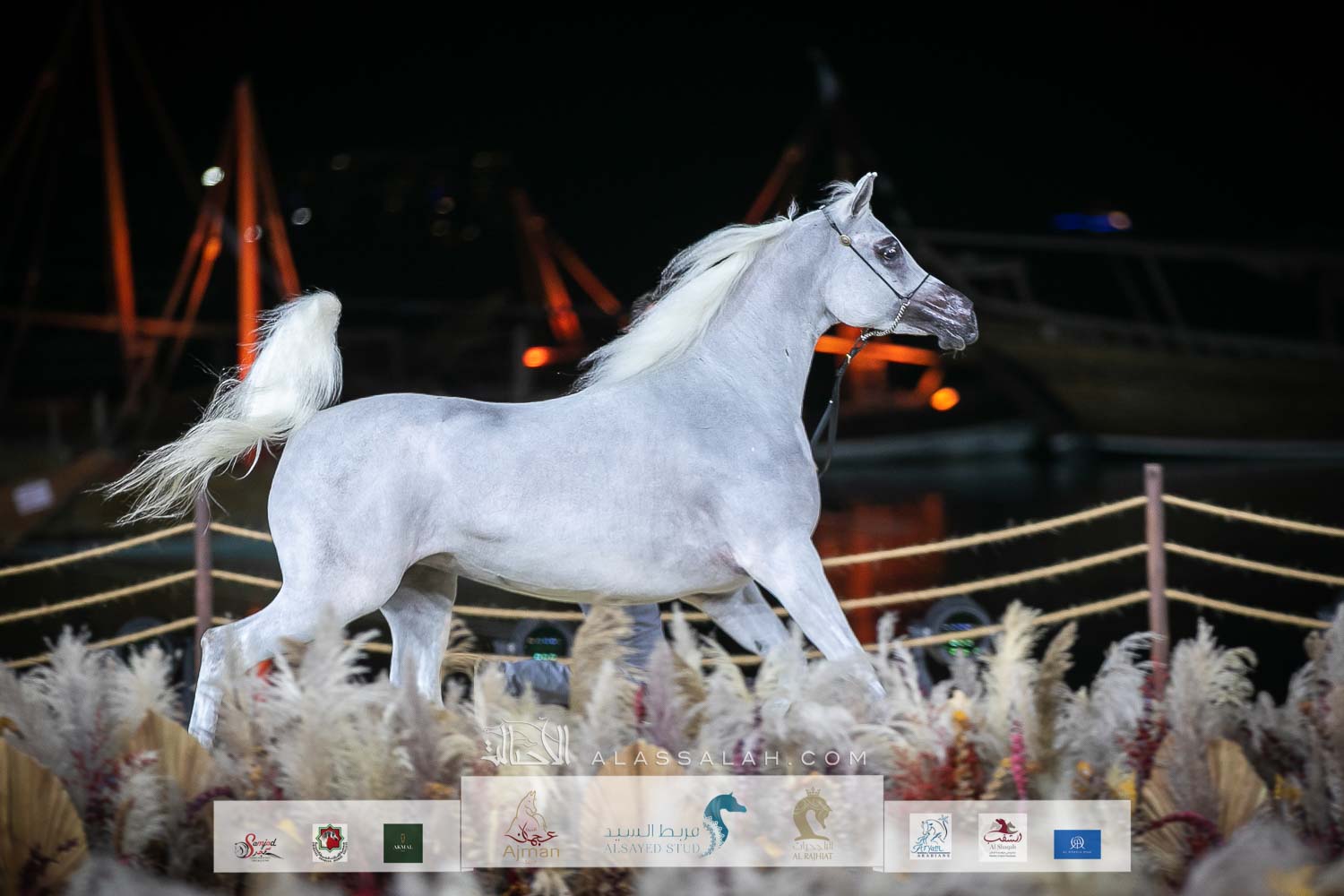Open the Aryam Arabians logo

(x=931, y=838)
